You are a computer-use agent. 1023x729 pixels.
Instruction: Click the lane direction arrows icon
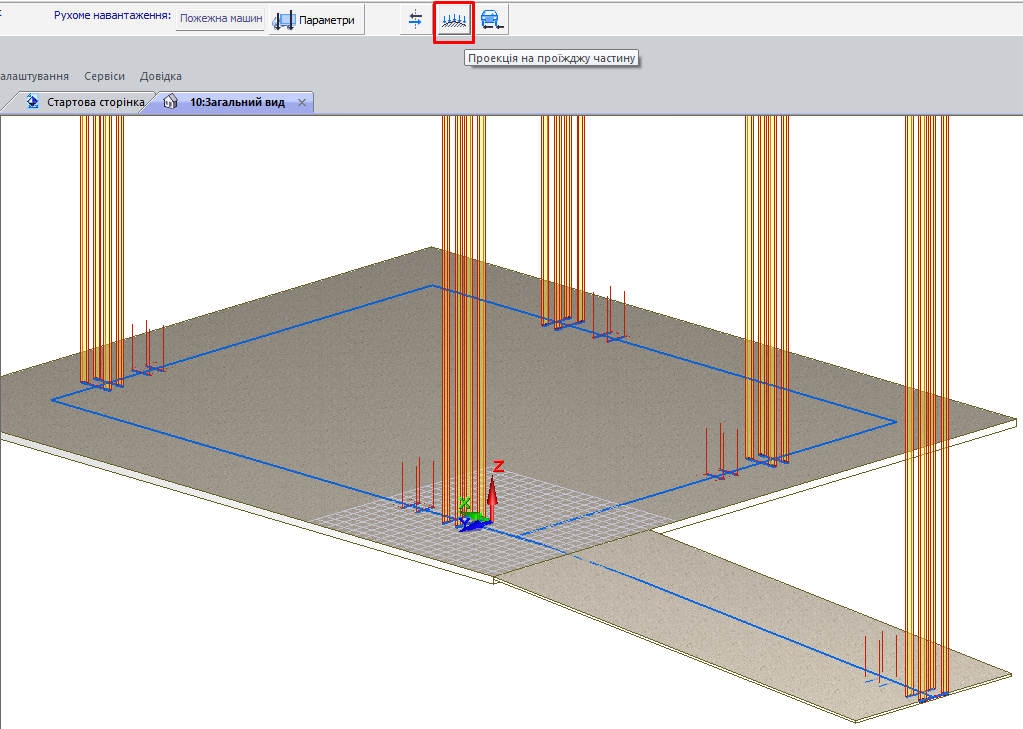(x=416, y=20)
